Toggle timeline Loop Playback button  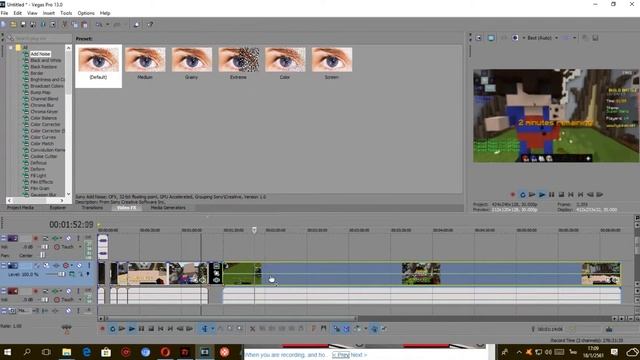pos(112,329)
